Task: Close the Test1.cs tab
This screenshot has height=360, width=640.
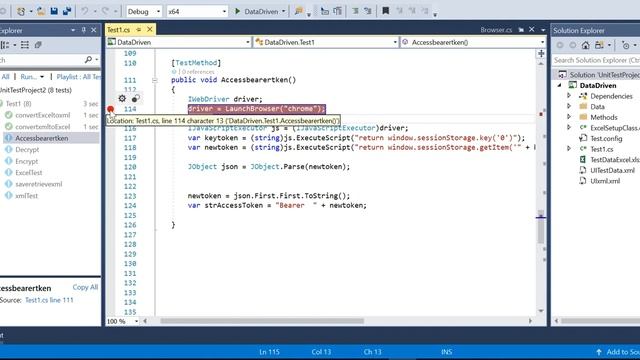Action: click(150, 29)
